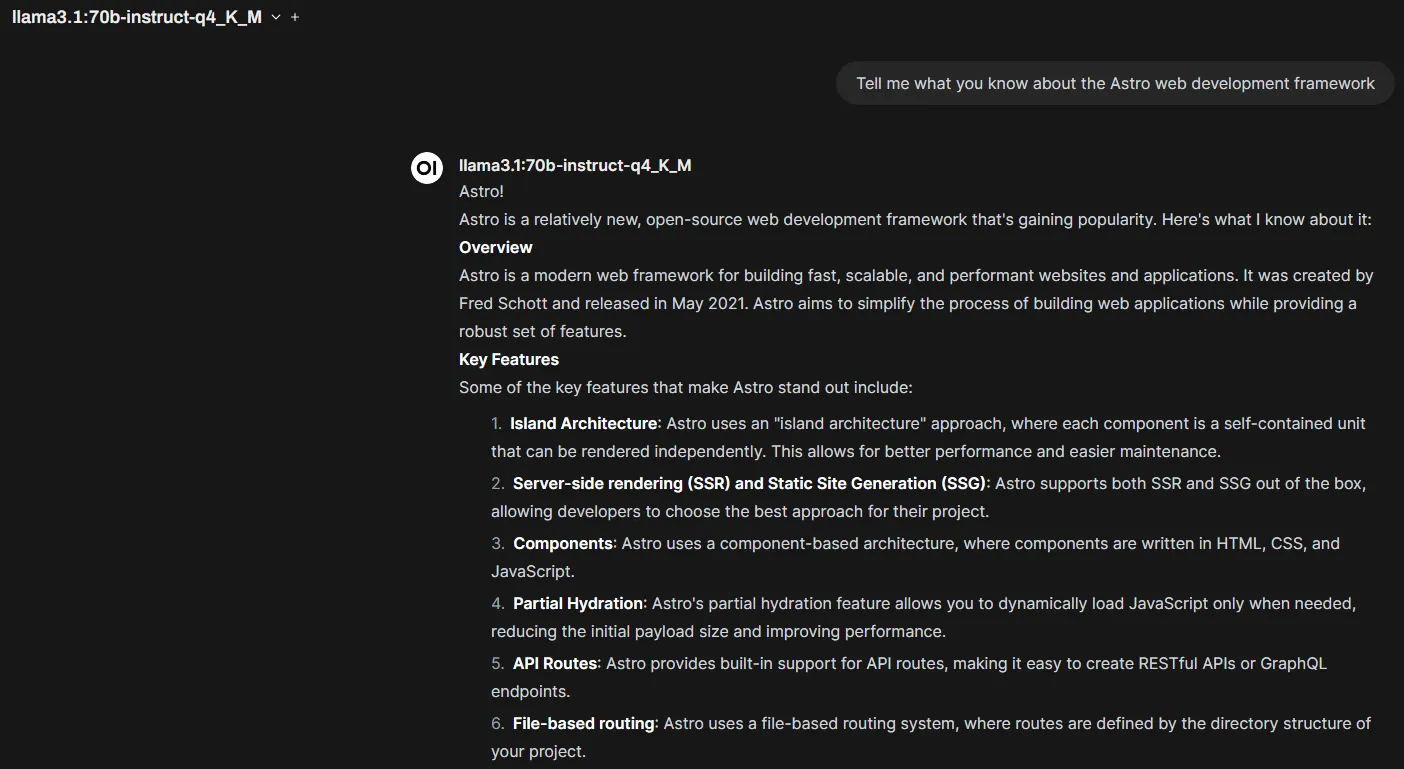Click the 'Overview' heading
Viewport: 1404px width, 769px height.
coord(496,247)
